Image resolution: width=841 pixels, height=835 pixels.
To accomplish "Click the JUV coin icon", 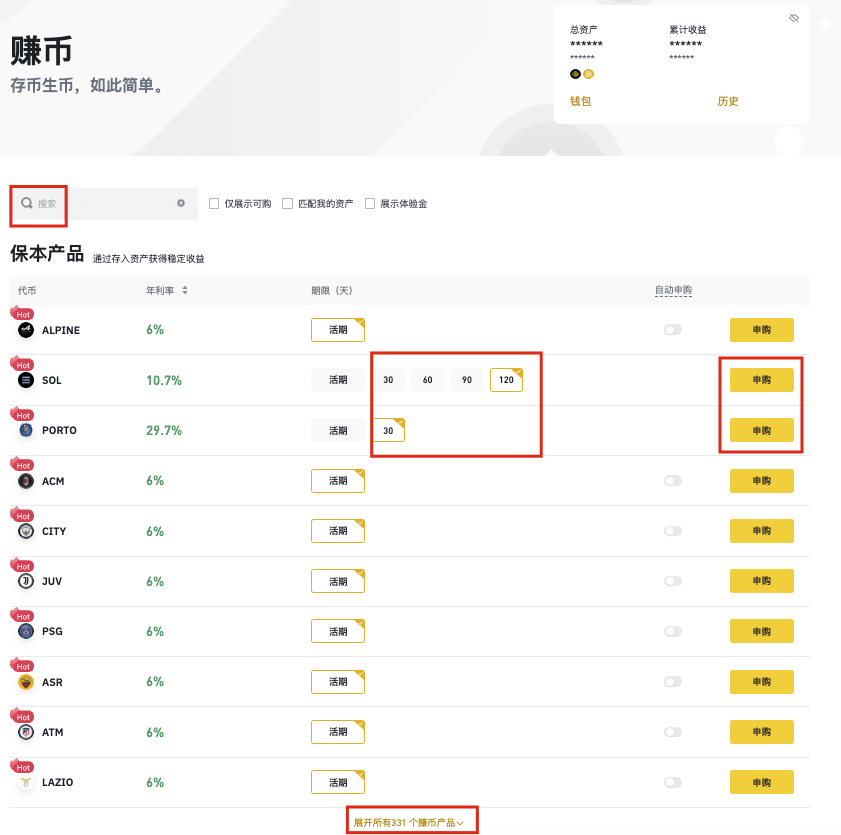I will 26,581.
